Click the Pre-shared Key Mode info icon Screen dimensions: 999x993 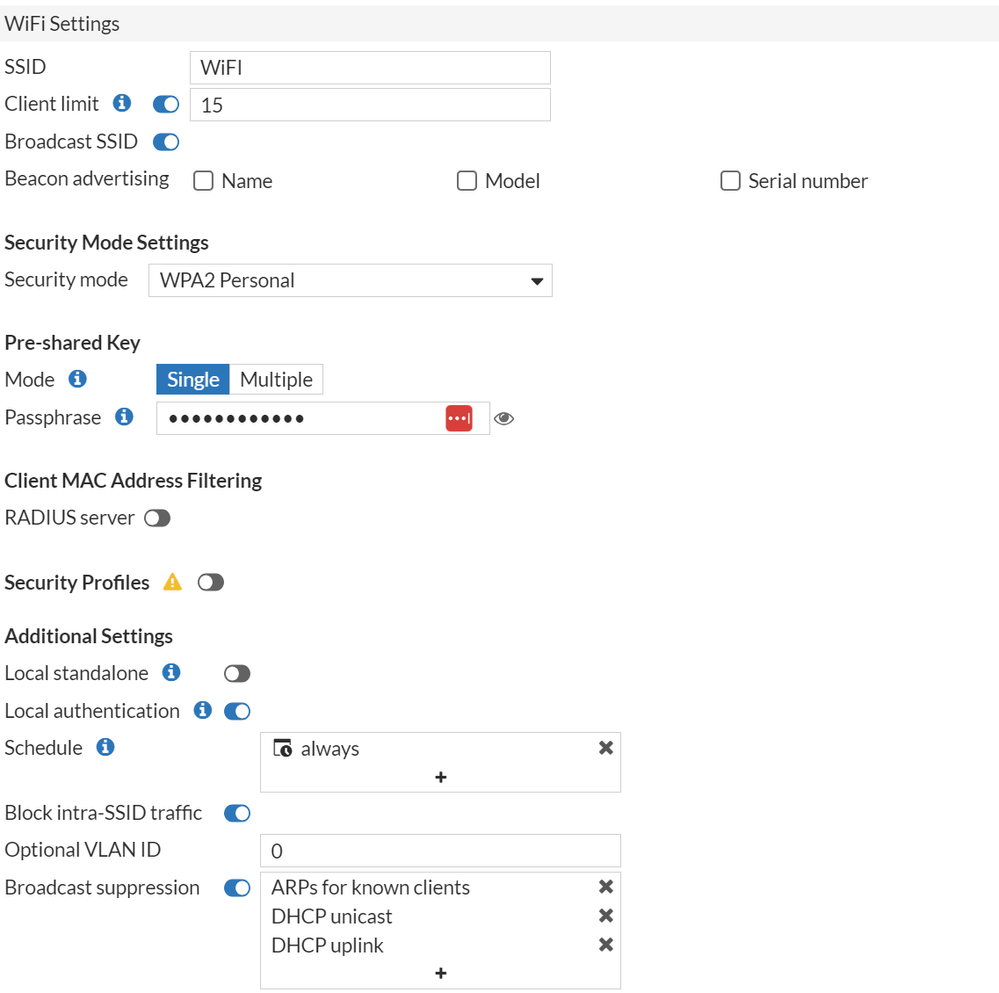[x=77, y=379]
